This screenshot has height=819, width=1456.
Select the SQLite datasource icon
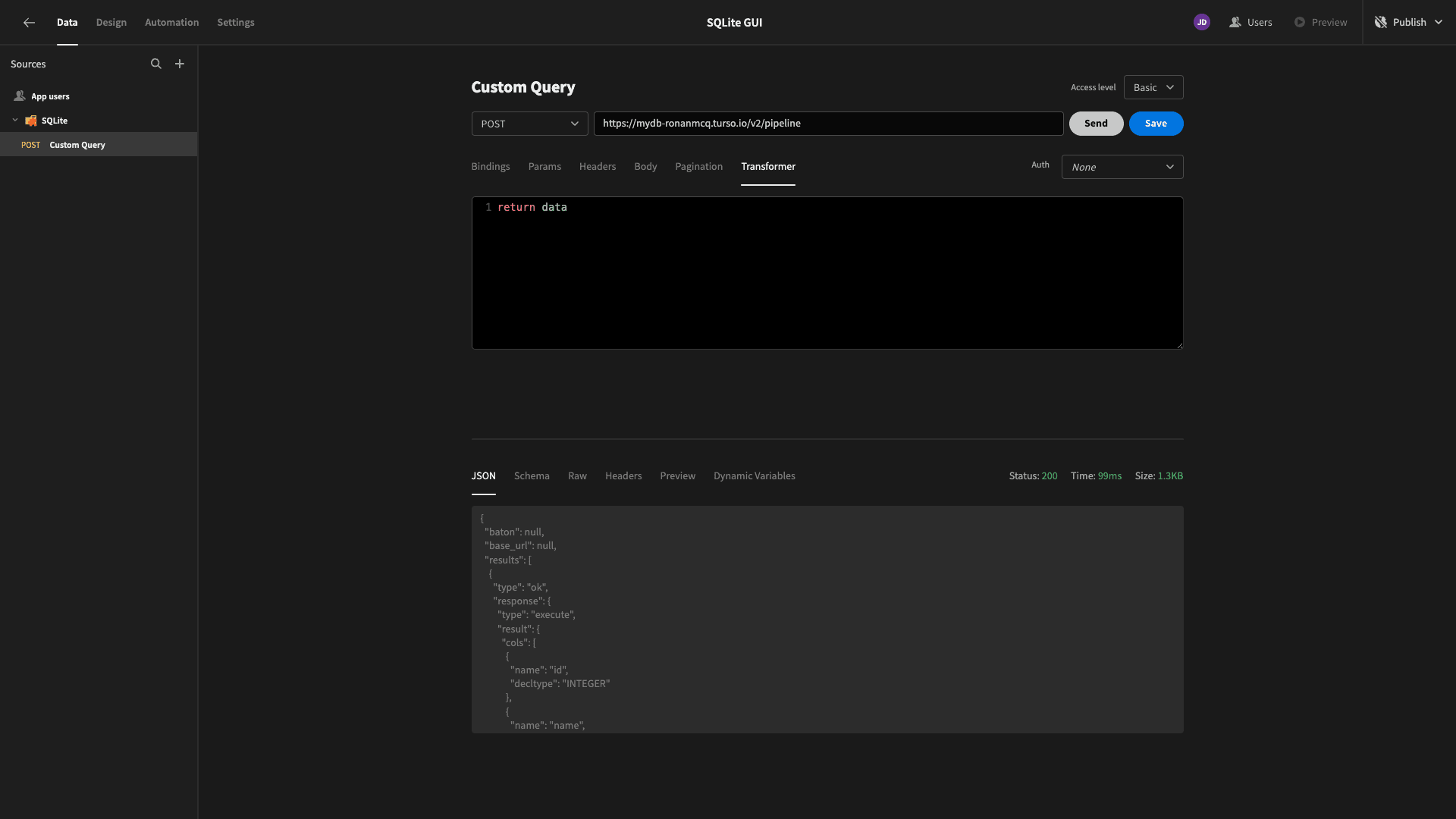31,121
